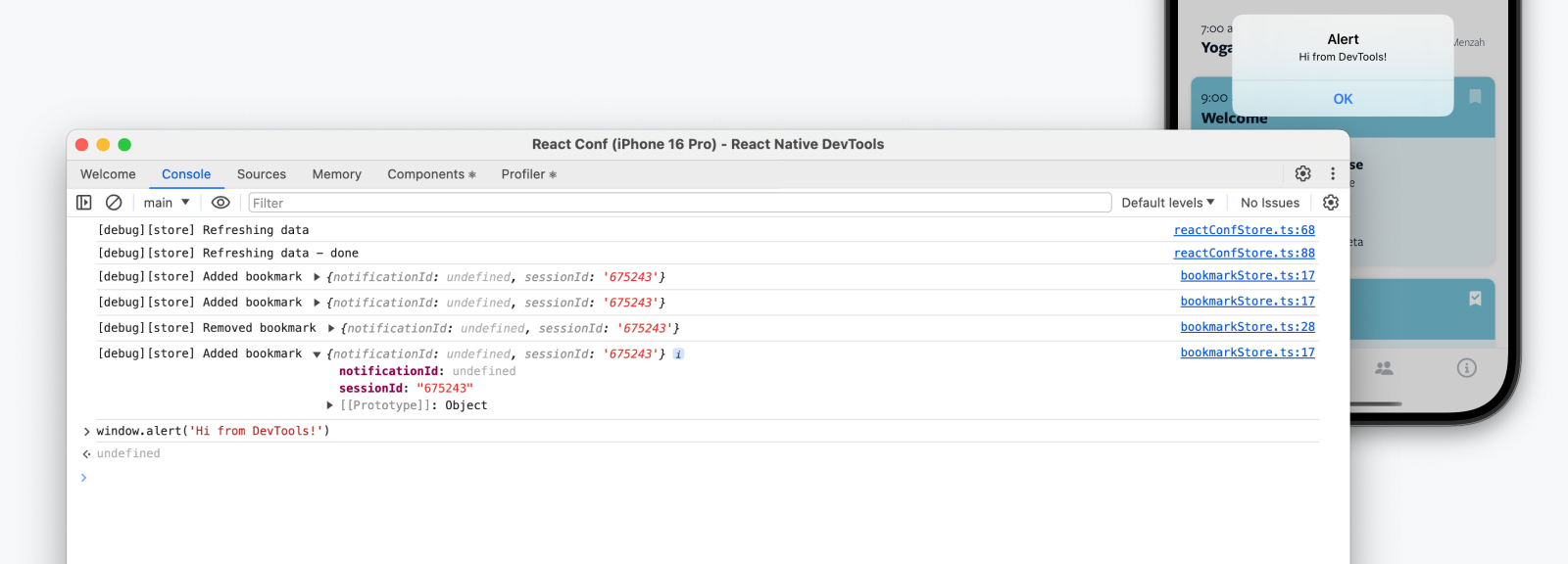Expand the Removed bookmark object
Screen dimensions: 1568x564
pyautogui.click(x=331, y=329)
